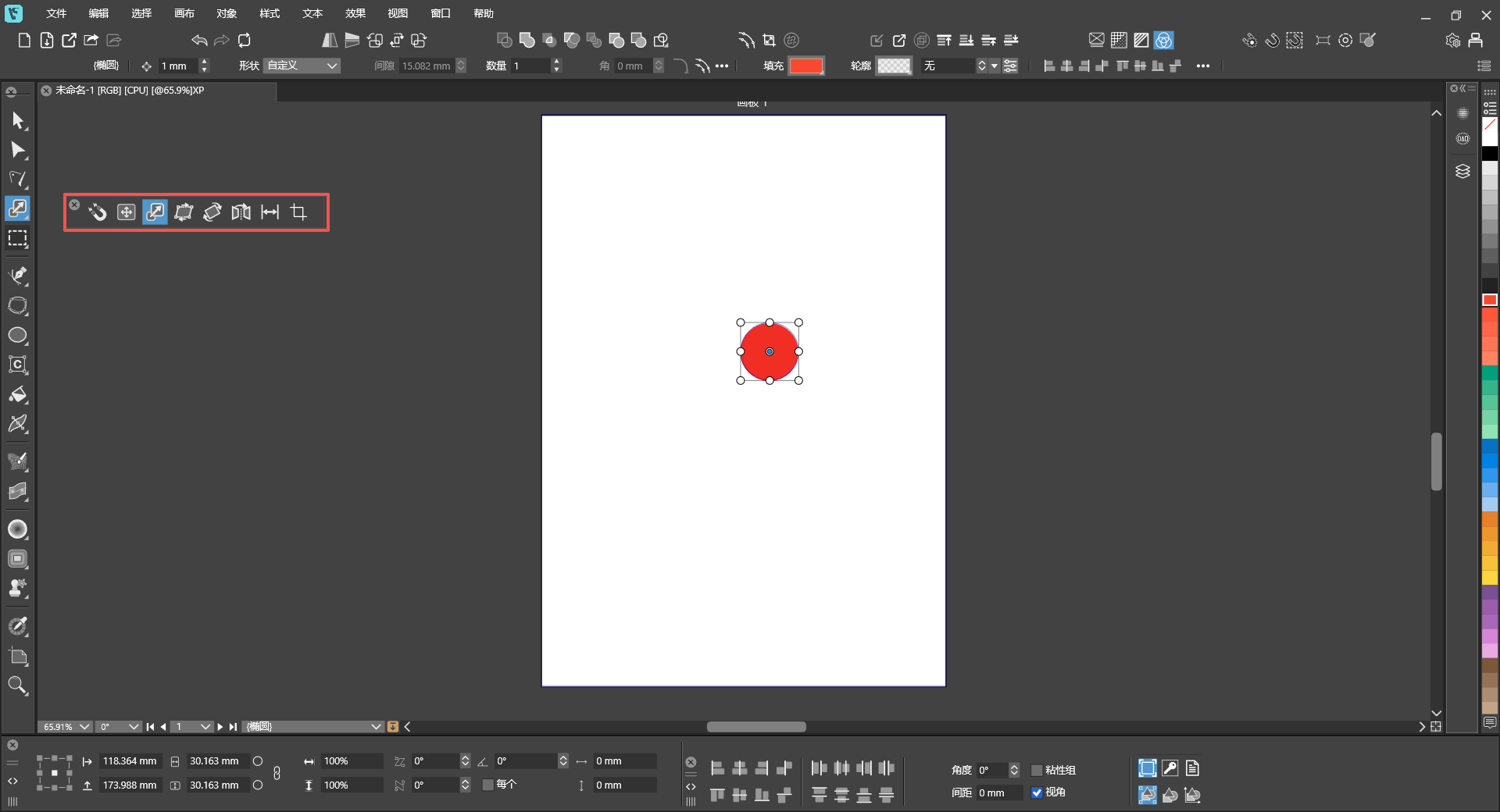Screen dimensions: 1500x812
Task: Open the 帮助 menu
Action: tap(484, 13)
